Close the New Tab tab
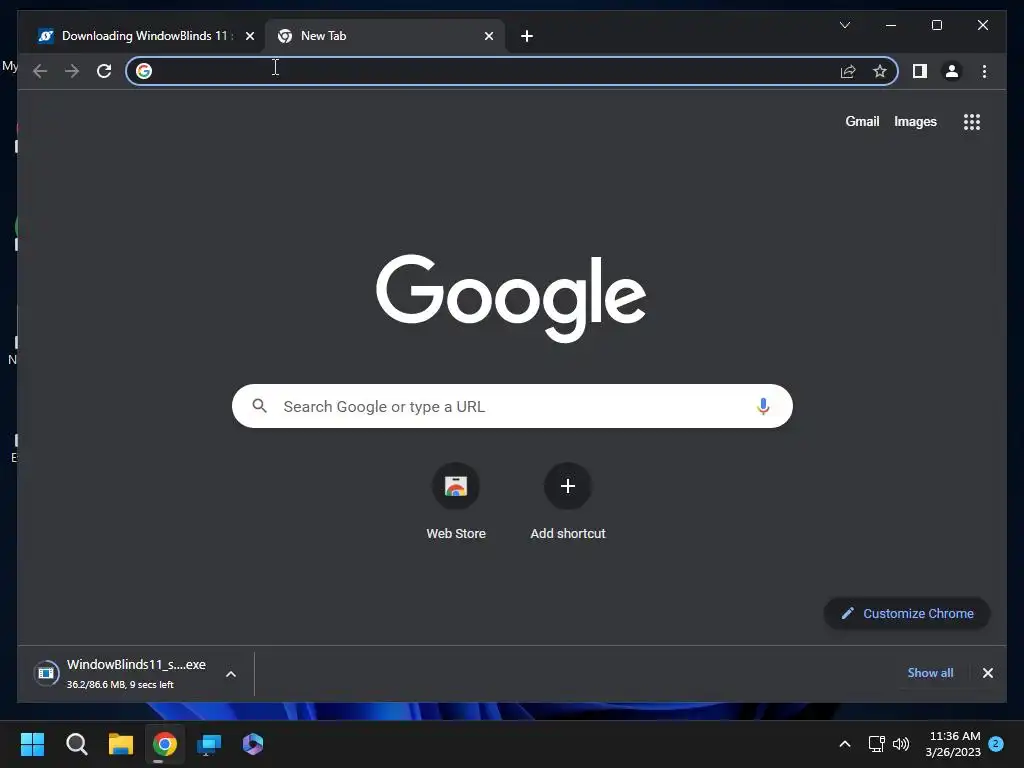Image resolution: width=1024 pixels, height=768 pixels. (488, 36)
